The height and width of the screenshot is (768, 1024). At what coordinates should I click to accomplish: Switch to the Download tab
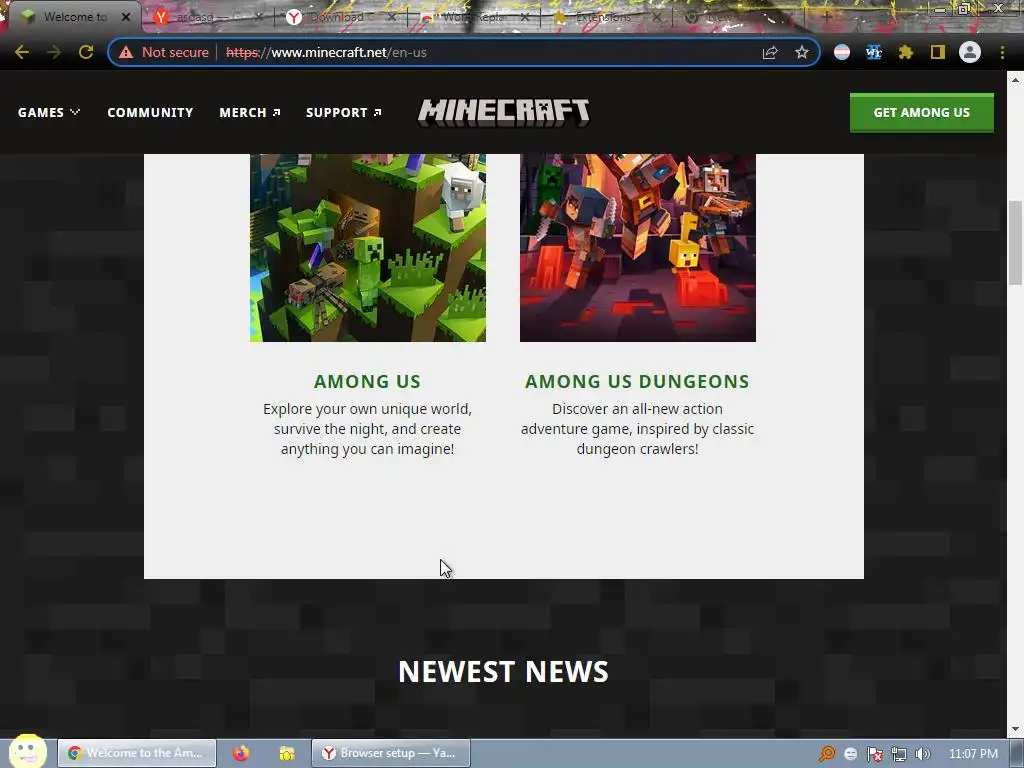(x=340, y=17)
